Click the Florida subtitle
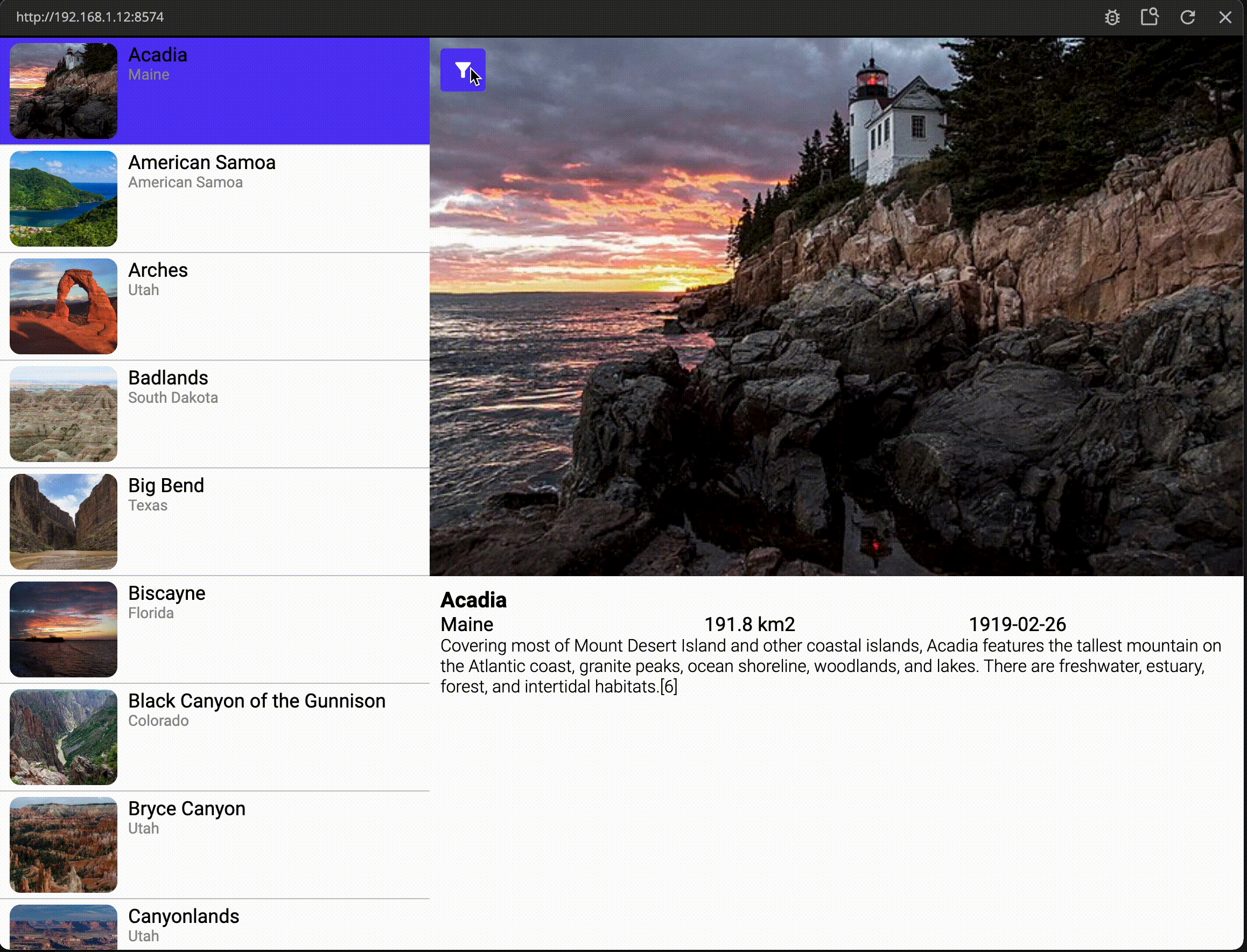The image size is (1247, 952). coord(151,613)
